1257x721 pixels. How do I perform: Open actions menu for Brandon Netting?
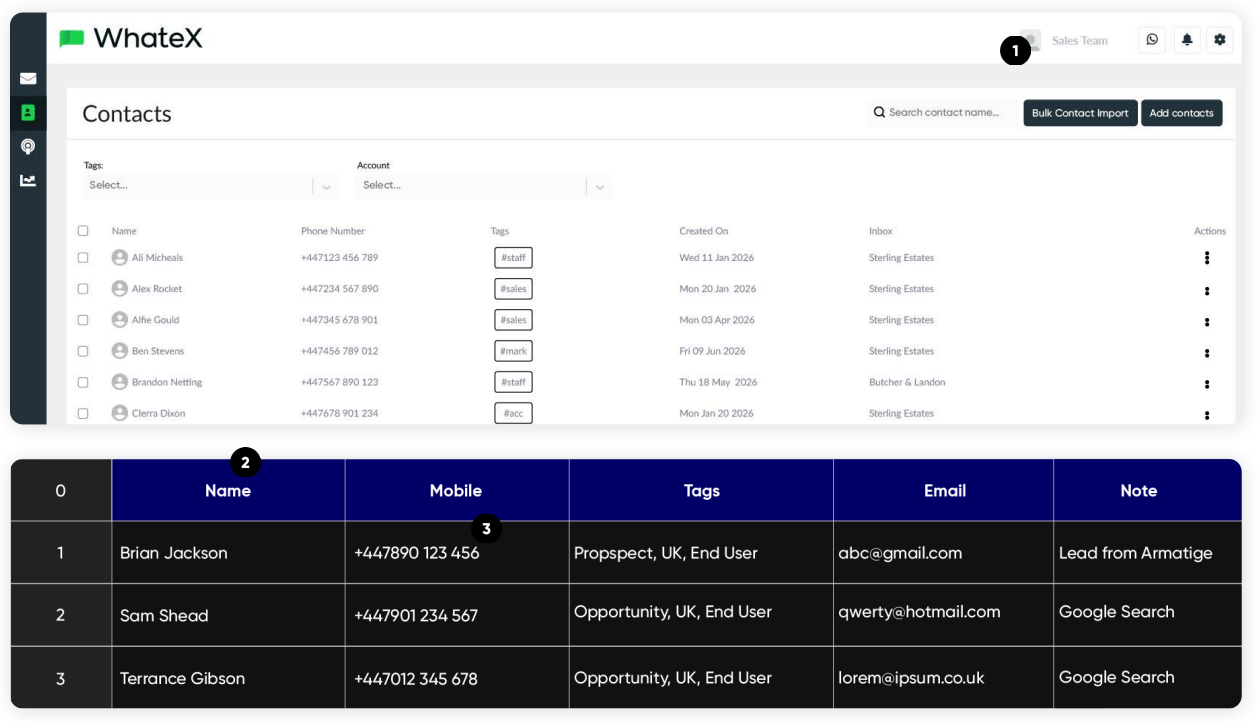pyautogui.click(x=1207, y=383)
